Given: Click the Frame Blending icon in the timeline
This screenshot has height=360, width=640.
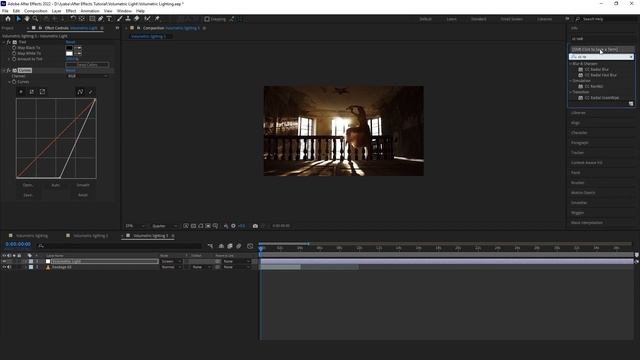Looking at the screenshot, I should [x=230, y=246].
